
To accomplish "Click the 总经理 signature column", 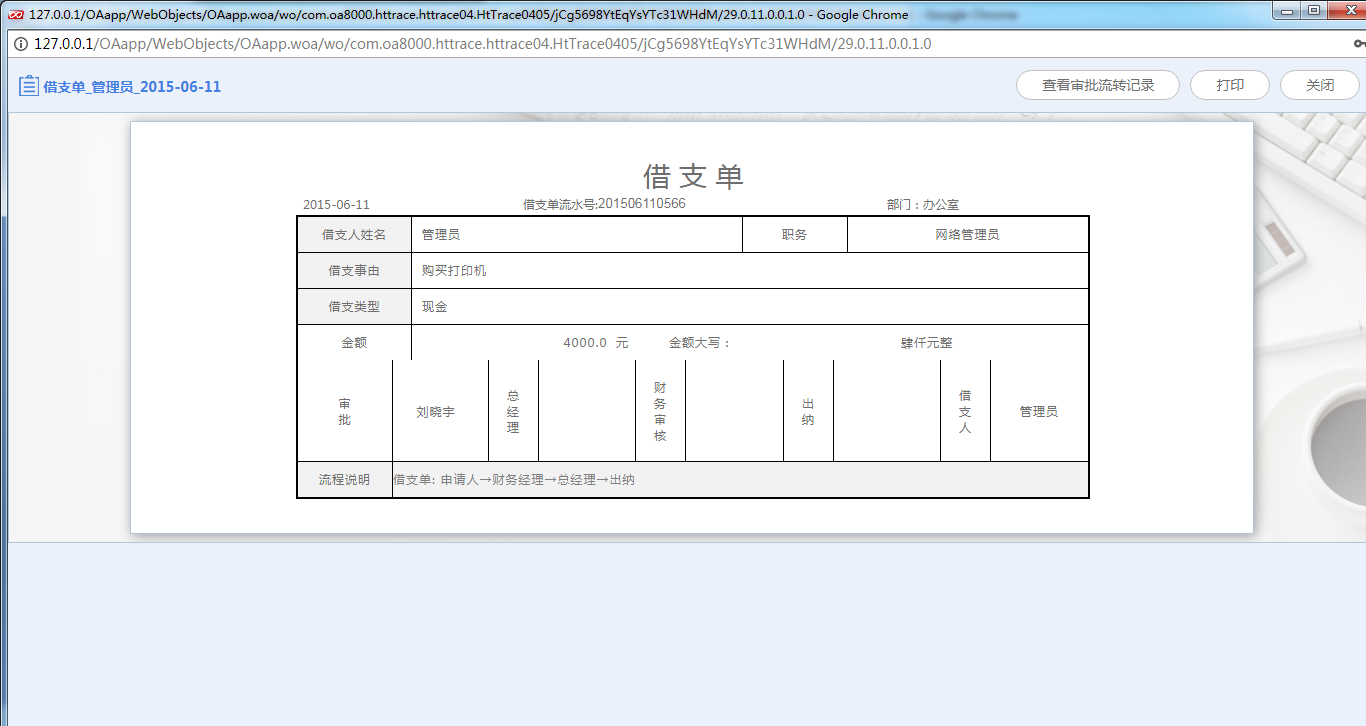I will pos(512,410).
